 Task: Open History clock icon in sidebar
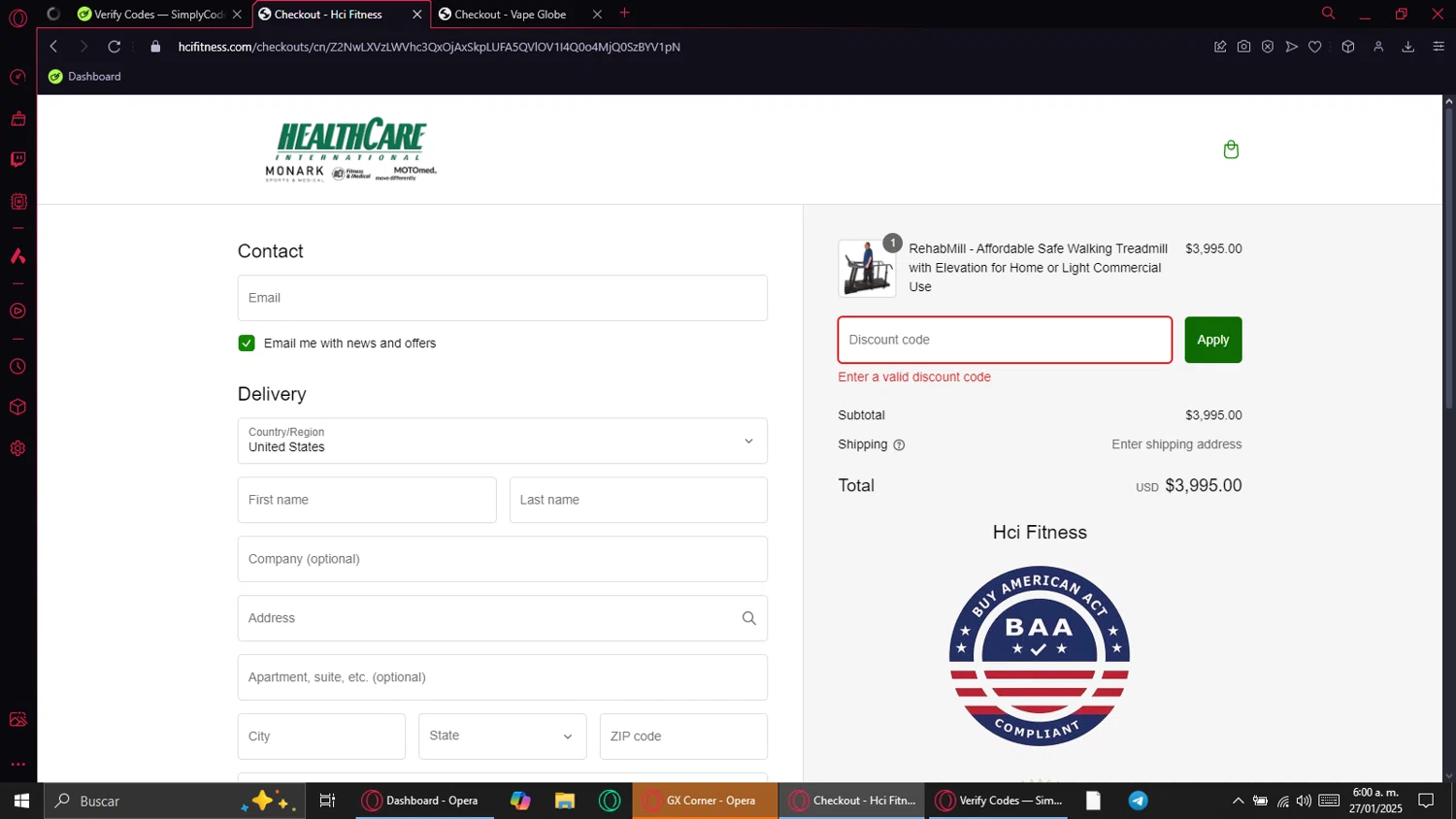17,367
